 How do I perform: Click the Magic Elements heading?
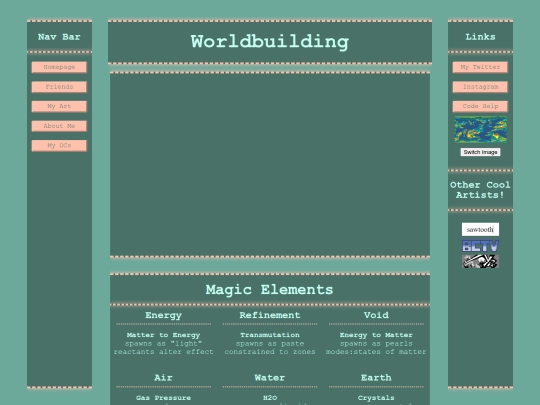coord(270,290)
